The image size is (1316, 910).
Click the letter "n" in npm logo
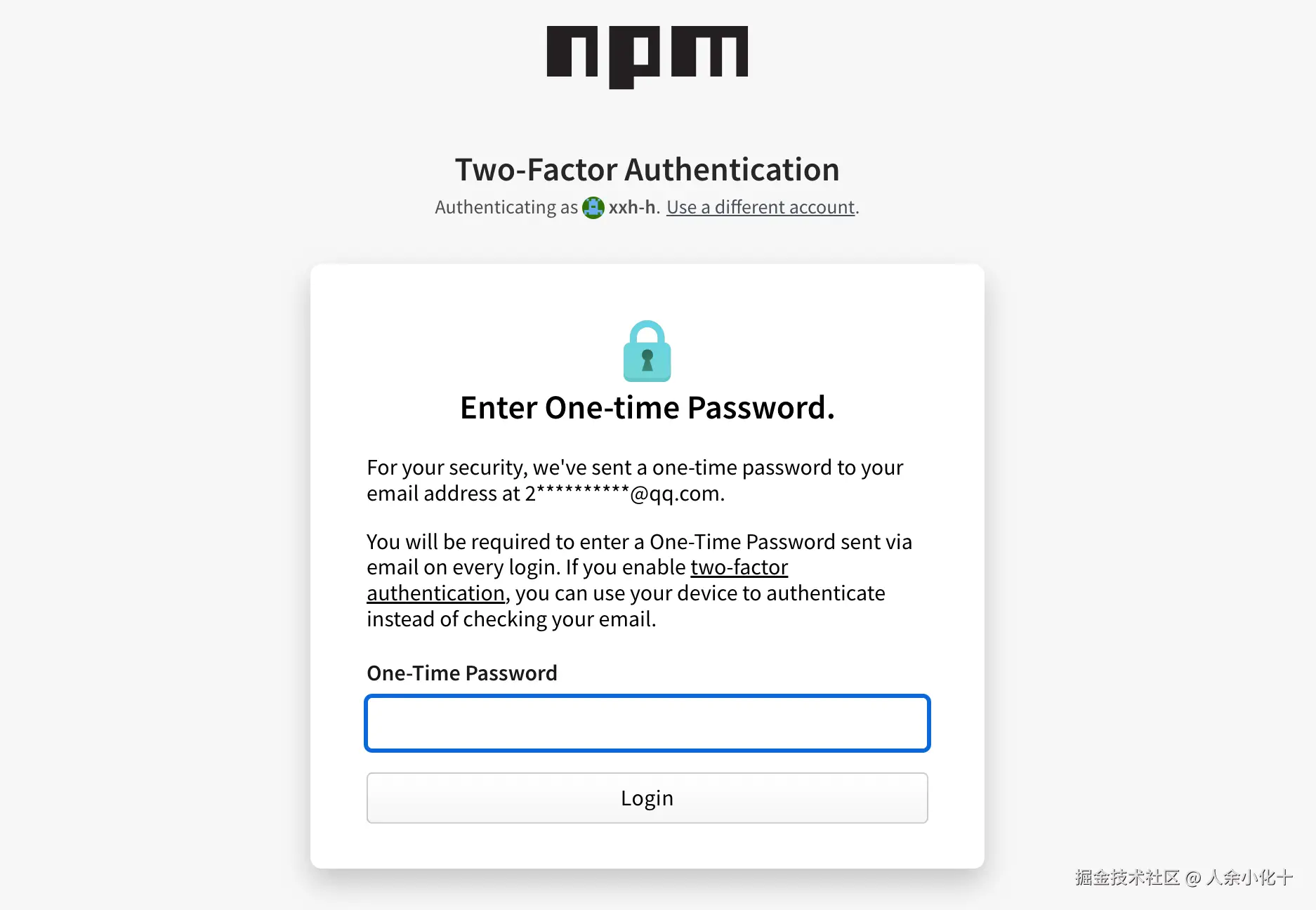[572, 52]
